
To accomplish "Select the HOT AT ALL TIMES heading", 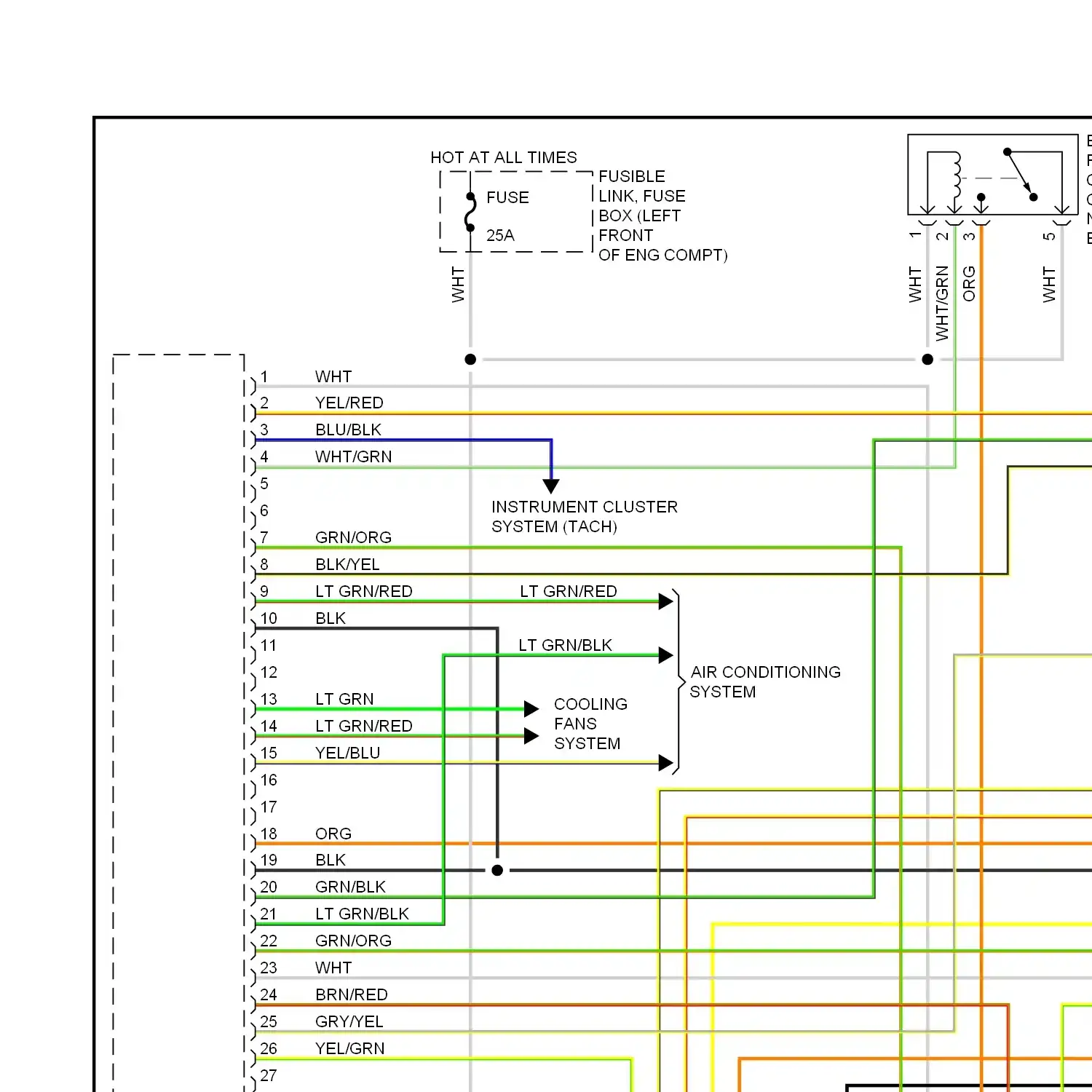I will point(504,157).
